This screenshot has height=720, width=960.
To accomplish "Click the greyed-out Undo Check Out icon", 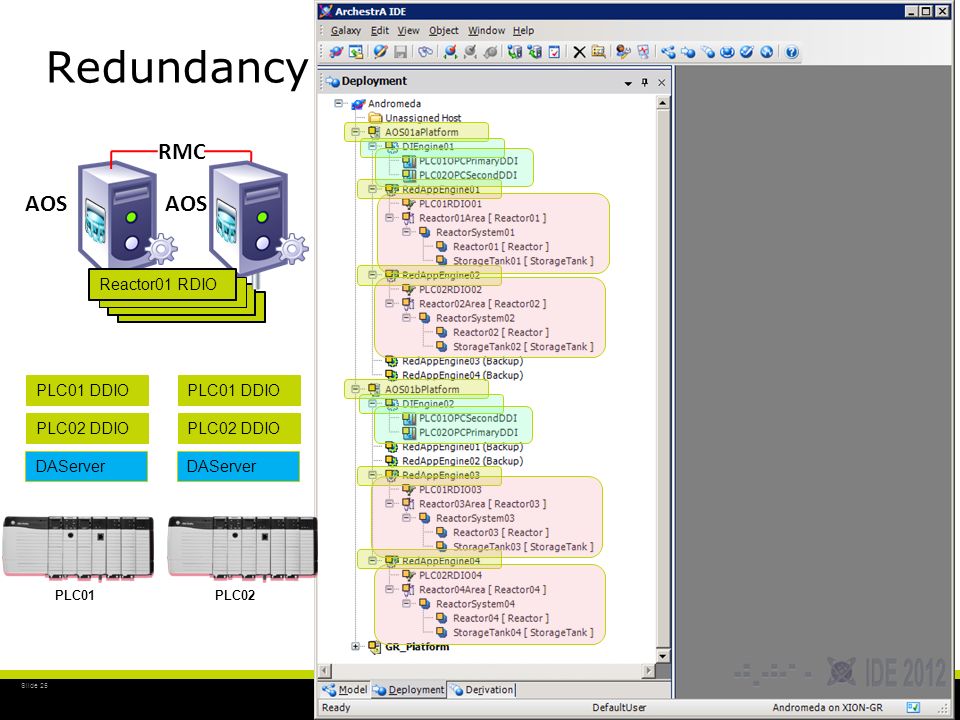I will click(490, 52).
